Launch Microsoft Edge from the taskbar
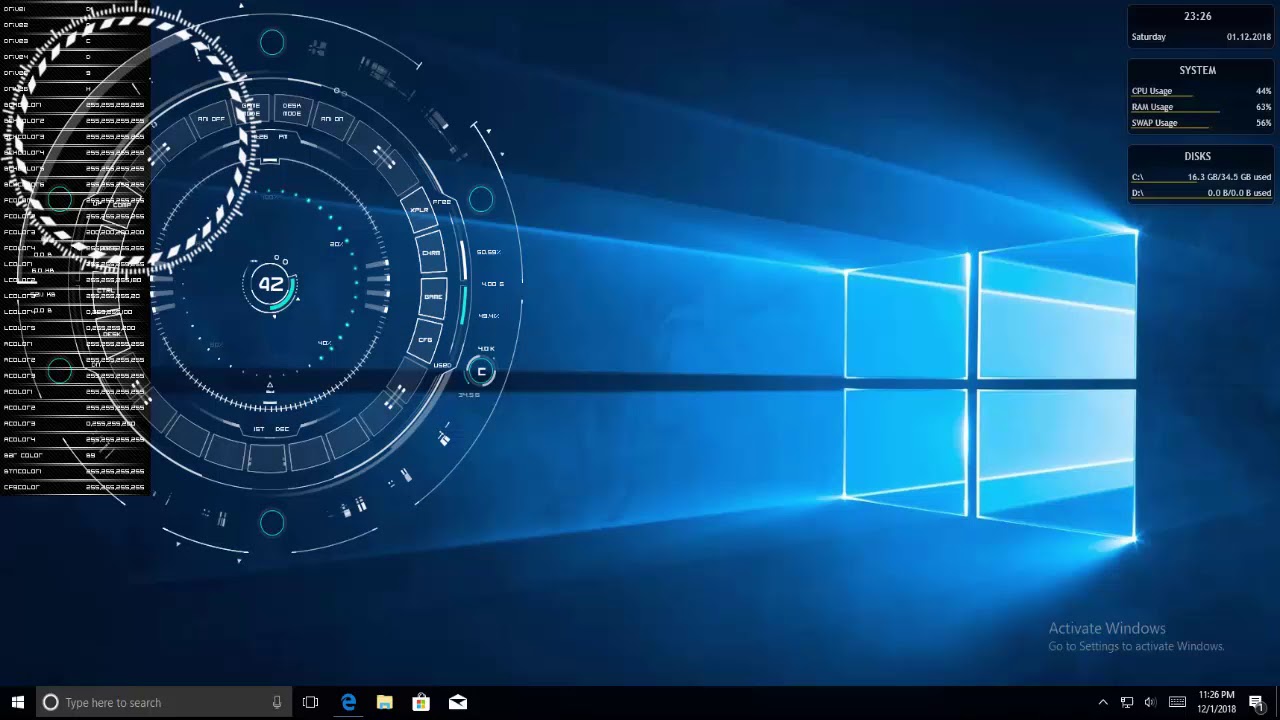 (x=348, y=702)
